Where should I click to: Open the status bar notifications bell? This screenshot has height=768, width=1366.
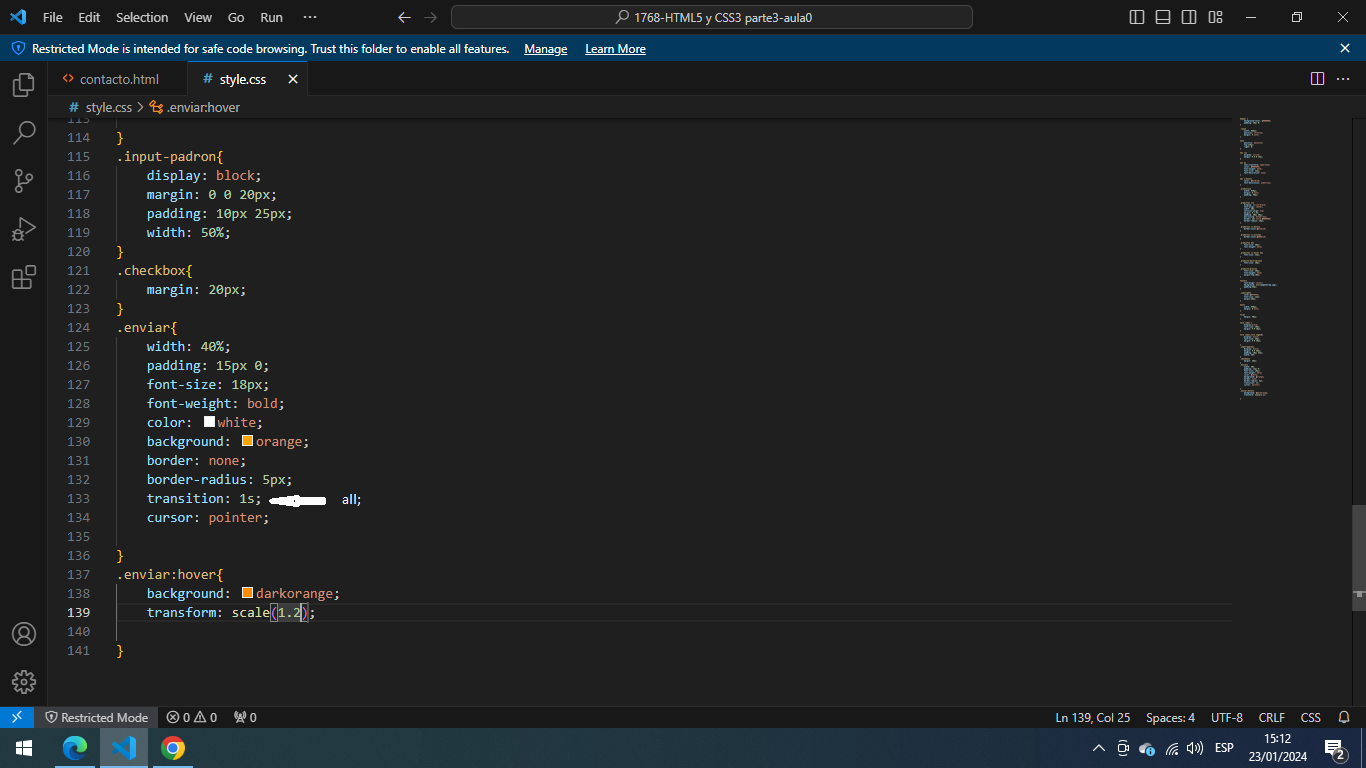click(x=1342, y=717)
